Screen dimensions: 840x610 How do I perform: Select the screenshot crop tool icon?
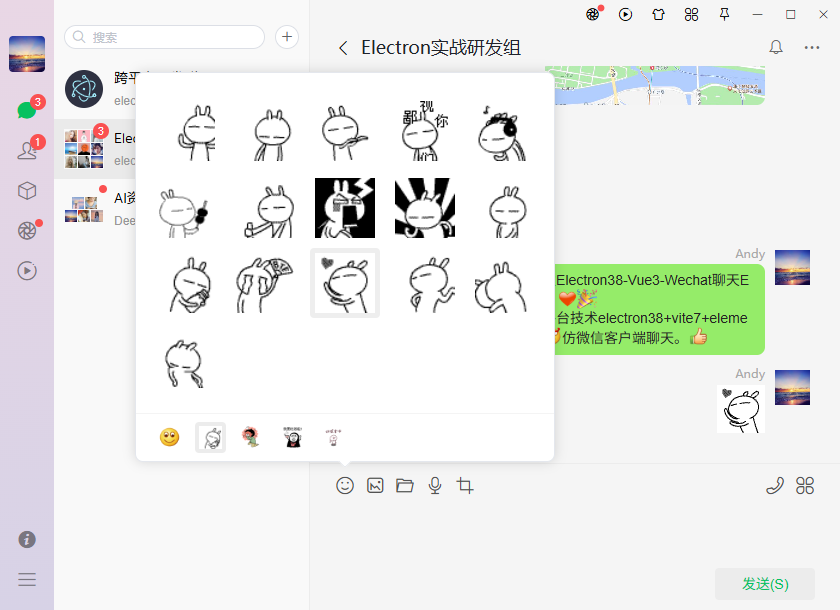pyautogui.click(x=465, y=485)
